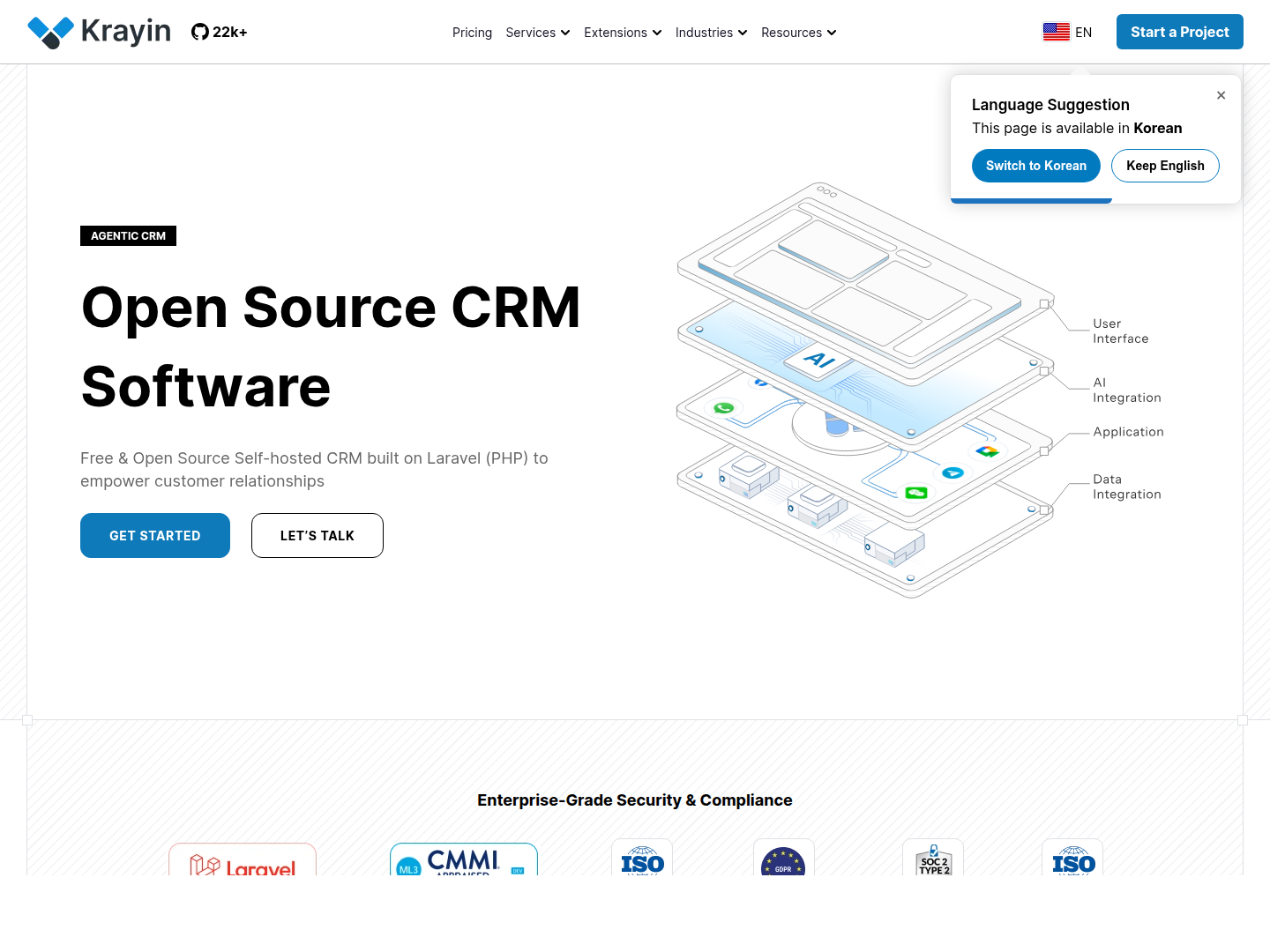Click the Data Integration diagram label
The image size is (1270, 952).
coord(1127,487)
